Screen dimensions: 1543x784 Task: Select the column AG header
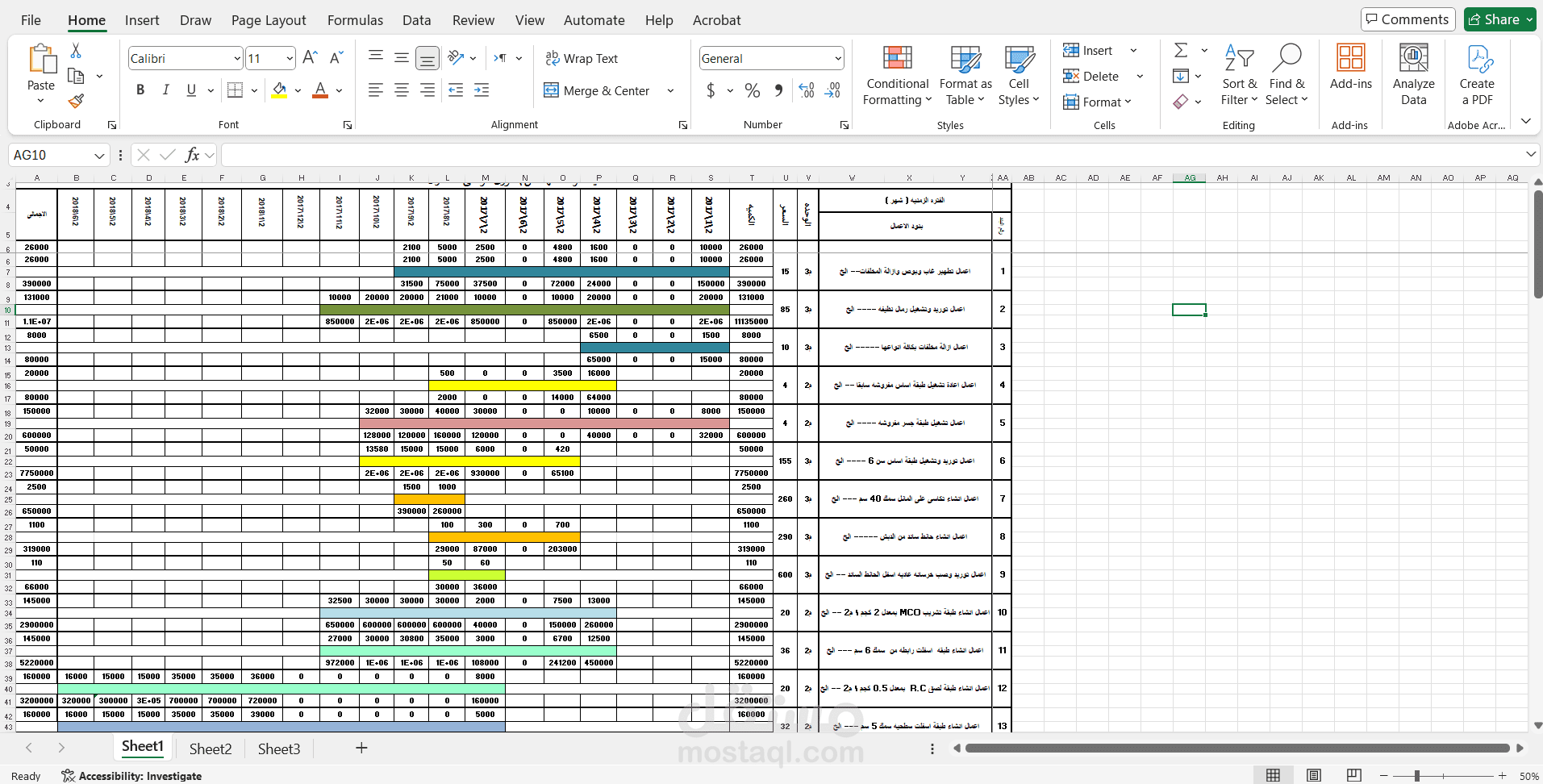1190,177
